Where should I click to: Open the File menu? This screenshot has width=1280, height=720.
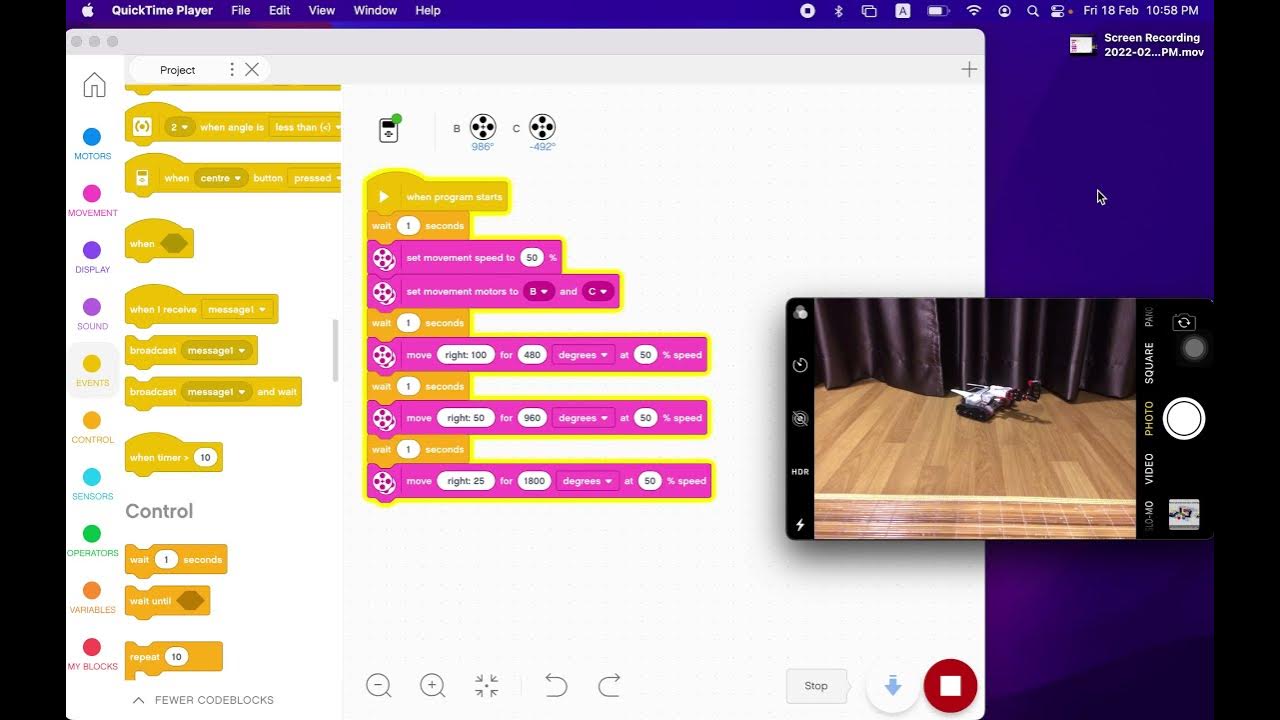241,10
